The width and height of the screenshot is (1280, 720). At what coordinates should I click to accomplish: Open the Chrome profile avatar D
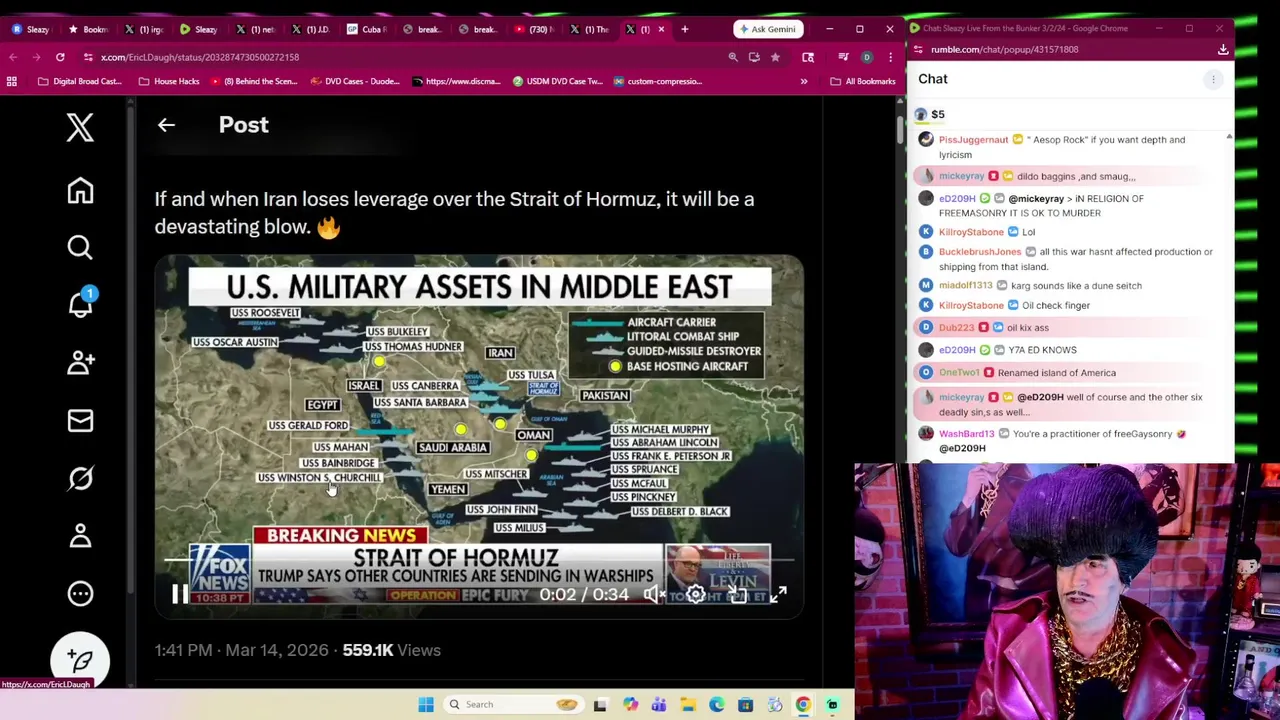[x=866, y=57]
